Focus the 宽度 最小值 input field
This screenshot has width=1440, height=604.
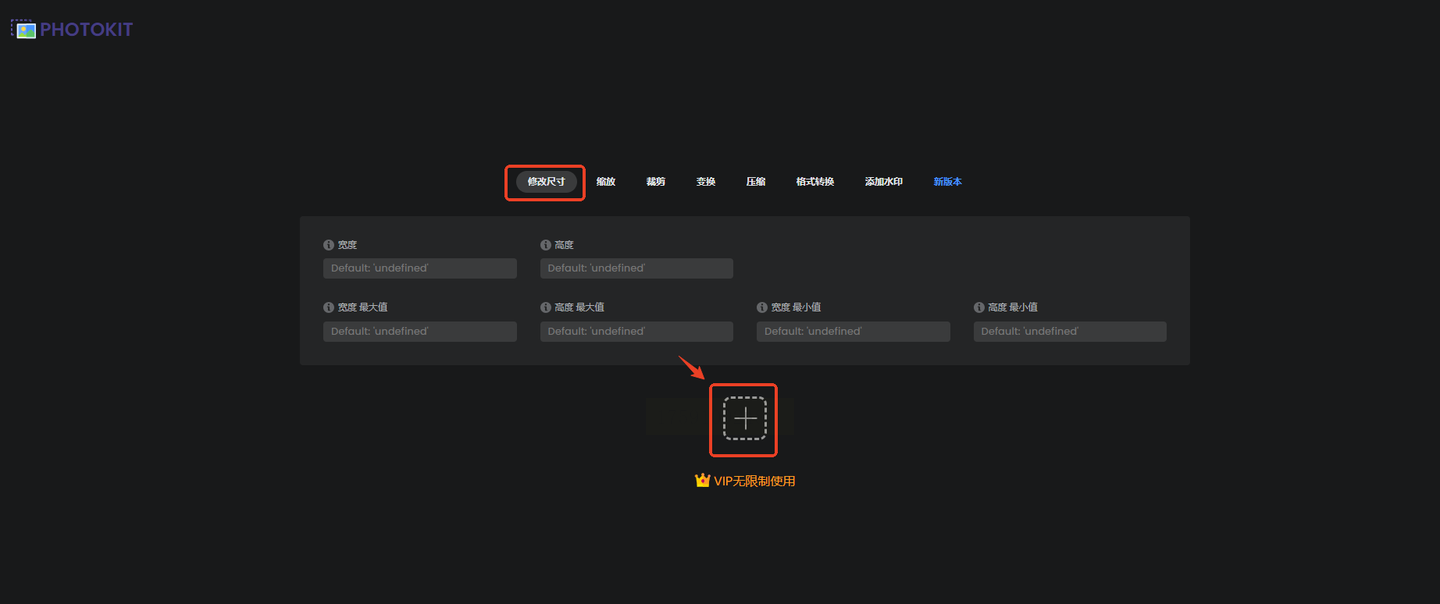[x=853, y=331]
